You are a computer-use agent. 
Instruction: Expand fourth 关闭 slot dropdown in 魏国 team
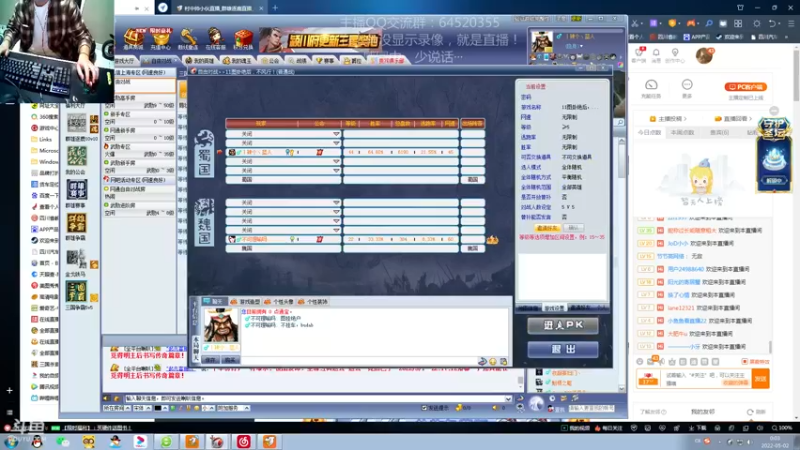336,230
